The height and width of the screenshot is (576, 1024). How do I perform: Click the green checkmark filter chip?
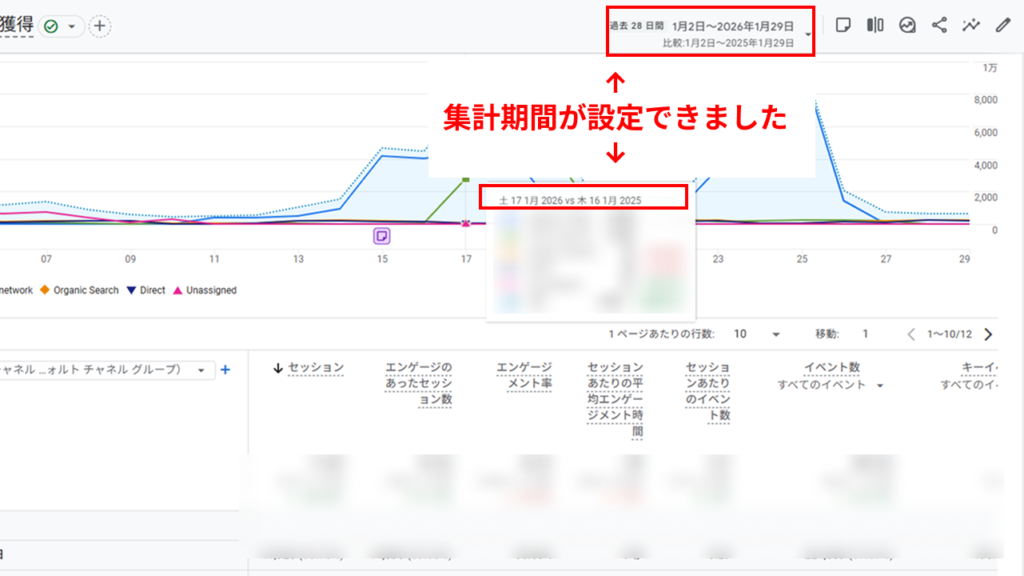[x=52, y=25]
